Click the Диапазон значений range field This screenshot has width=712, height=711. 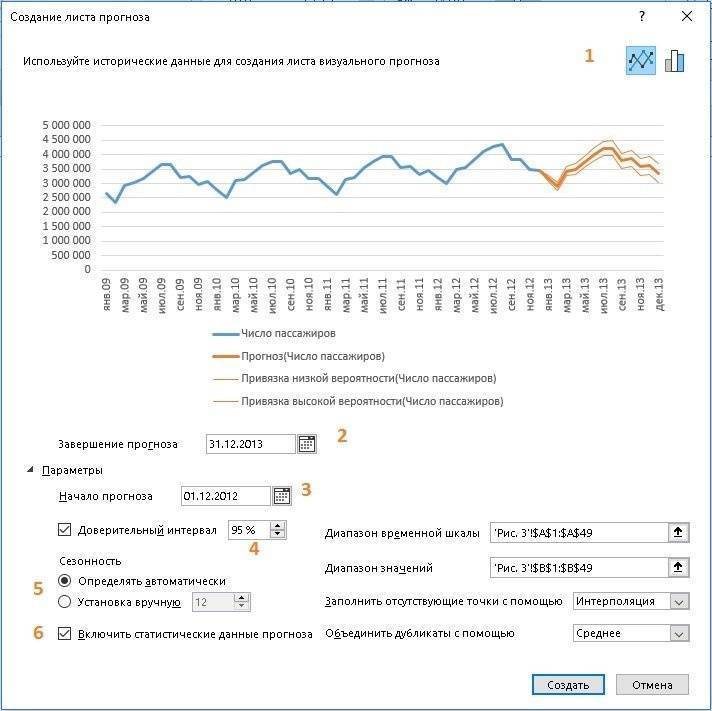click(579, 568)
